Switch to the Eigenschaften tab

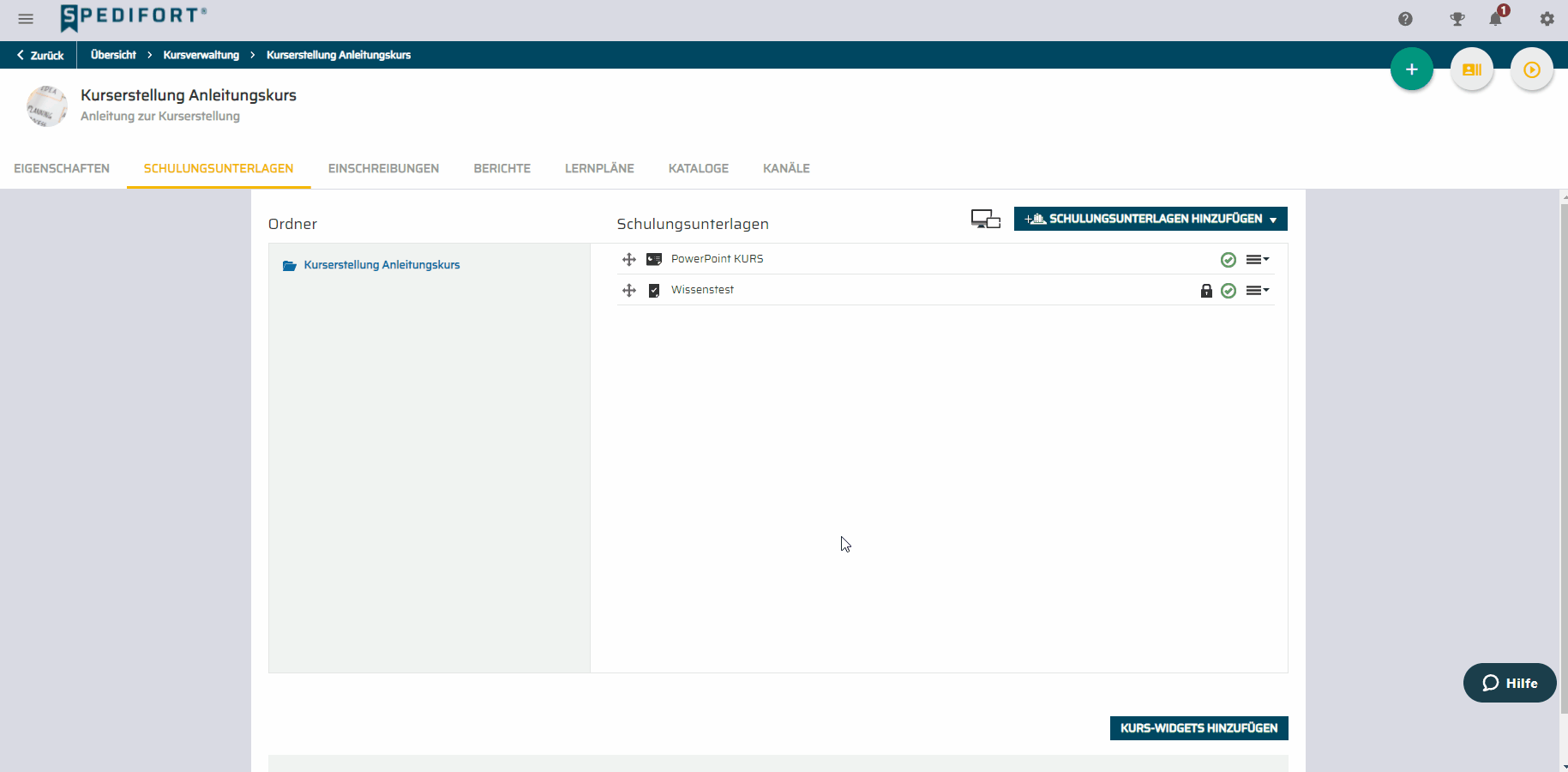[62, 169]
